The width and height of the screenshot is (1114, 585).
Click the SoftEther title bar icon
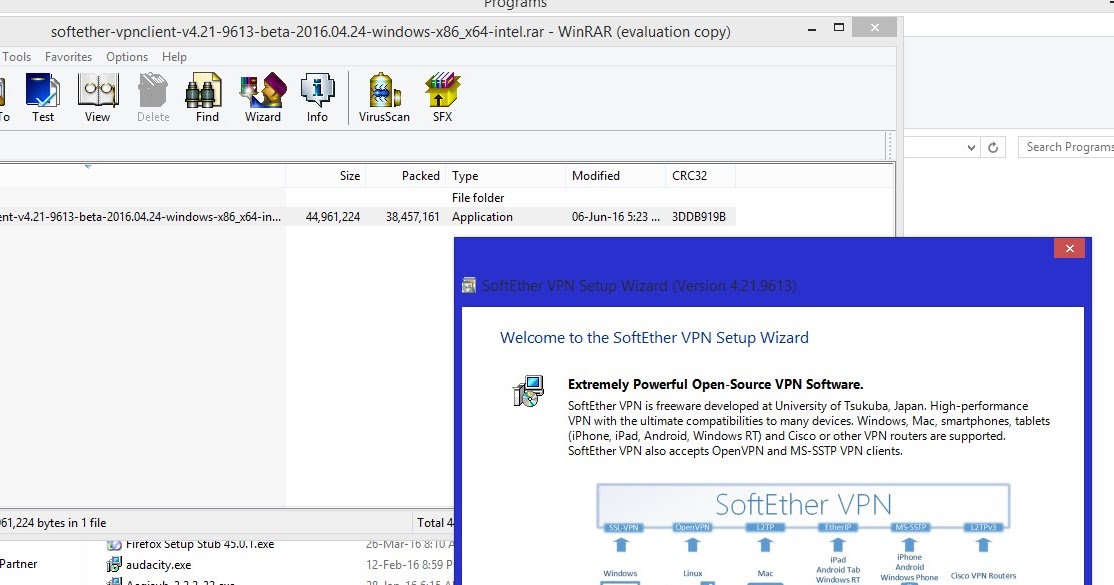(x=469, y=286)
